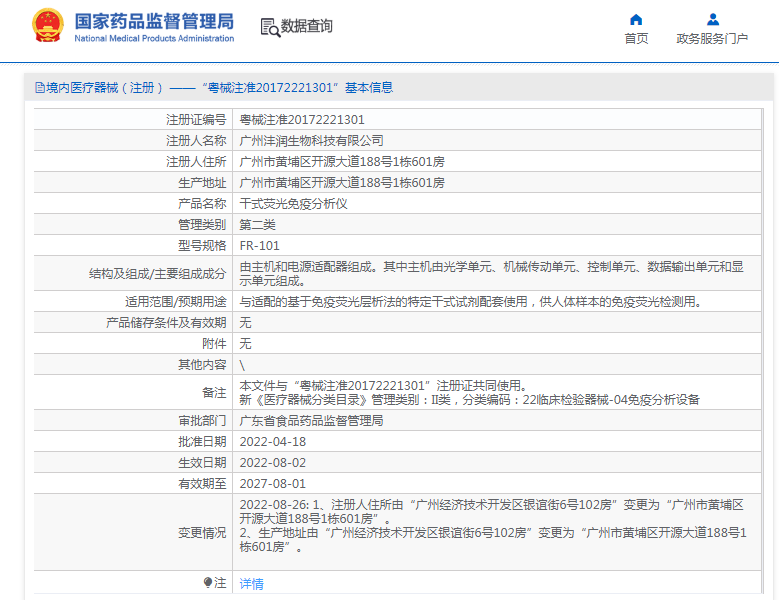Screen dimensions: 779x600
Task: Click the 审批部门 label
Action: coord(202,421)
